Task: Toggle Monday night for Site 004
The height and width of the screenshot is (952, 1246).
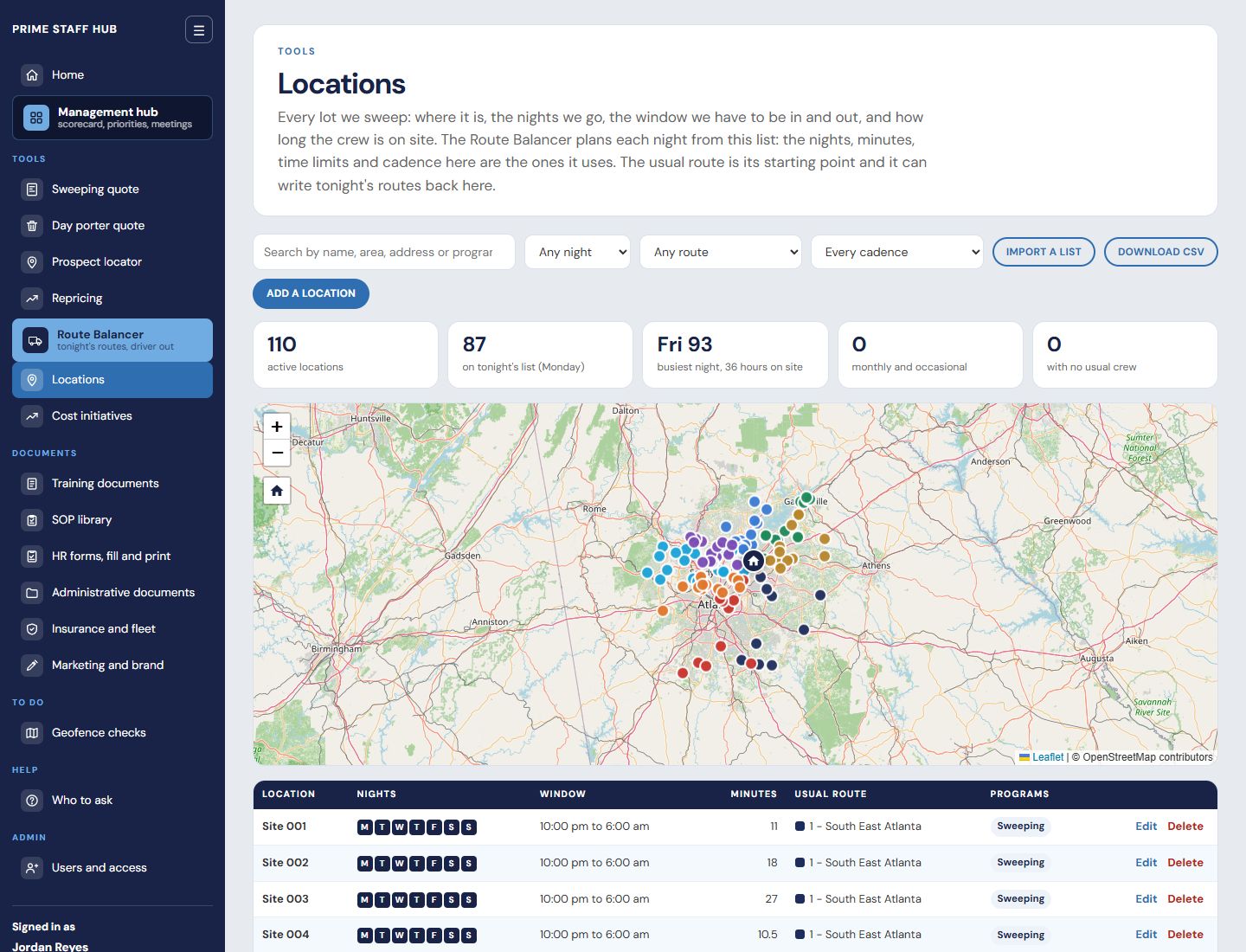Action: coord(365,936)
